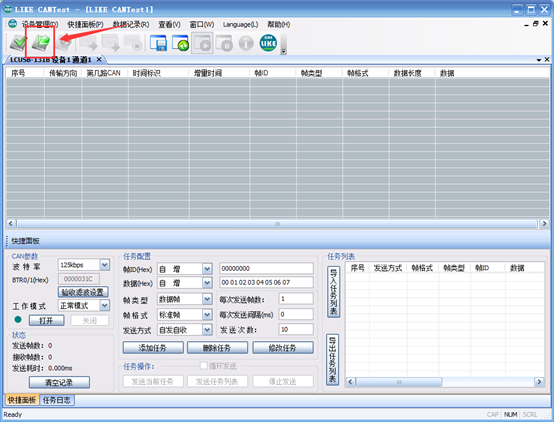Click the 增量时间 column header
The image size is (554, 422).
click(x=219, y=73)
